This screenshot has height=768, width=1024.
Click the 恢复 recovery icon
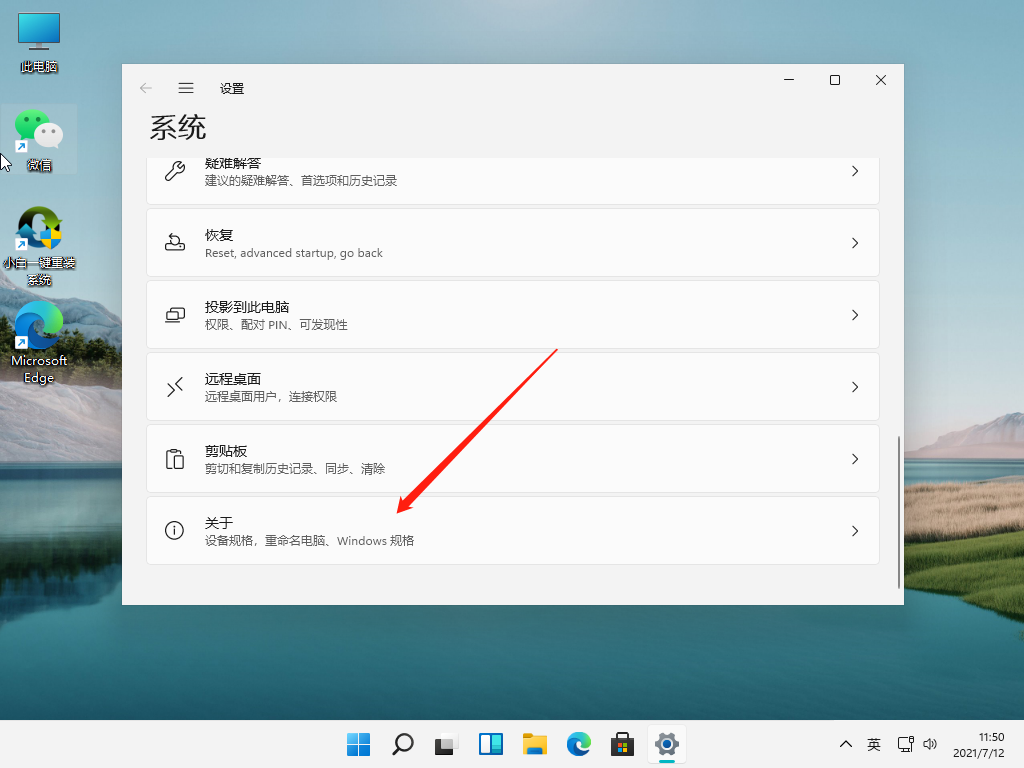(x=174, y=242)
